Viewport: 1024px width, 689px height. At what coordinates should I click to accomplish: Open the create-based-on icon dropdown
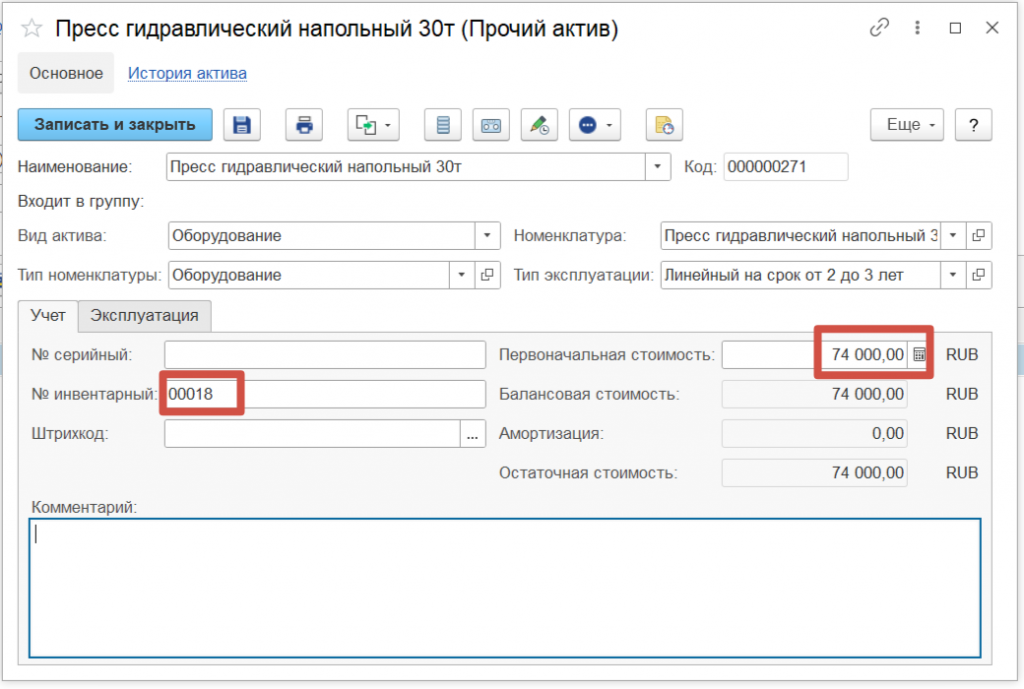[374, 125]
